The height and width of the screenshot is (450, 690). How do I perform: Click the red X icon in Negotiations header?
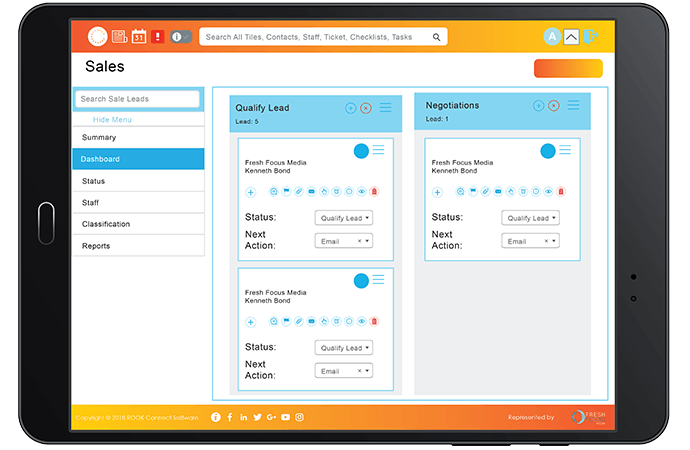click(x=553, y=105)
